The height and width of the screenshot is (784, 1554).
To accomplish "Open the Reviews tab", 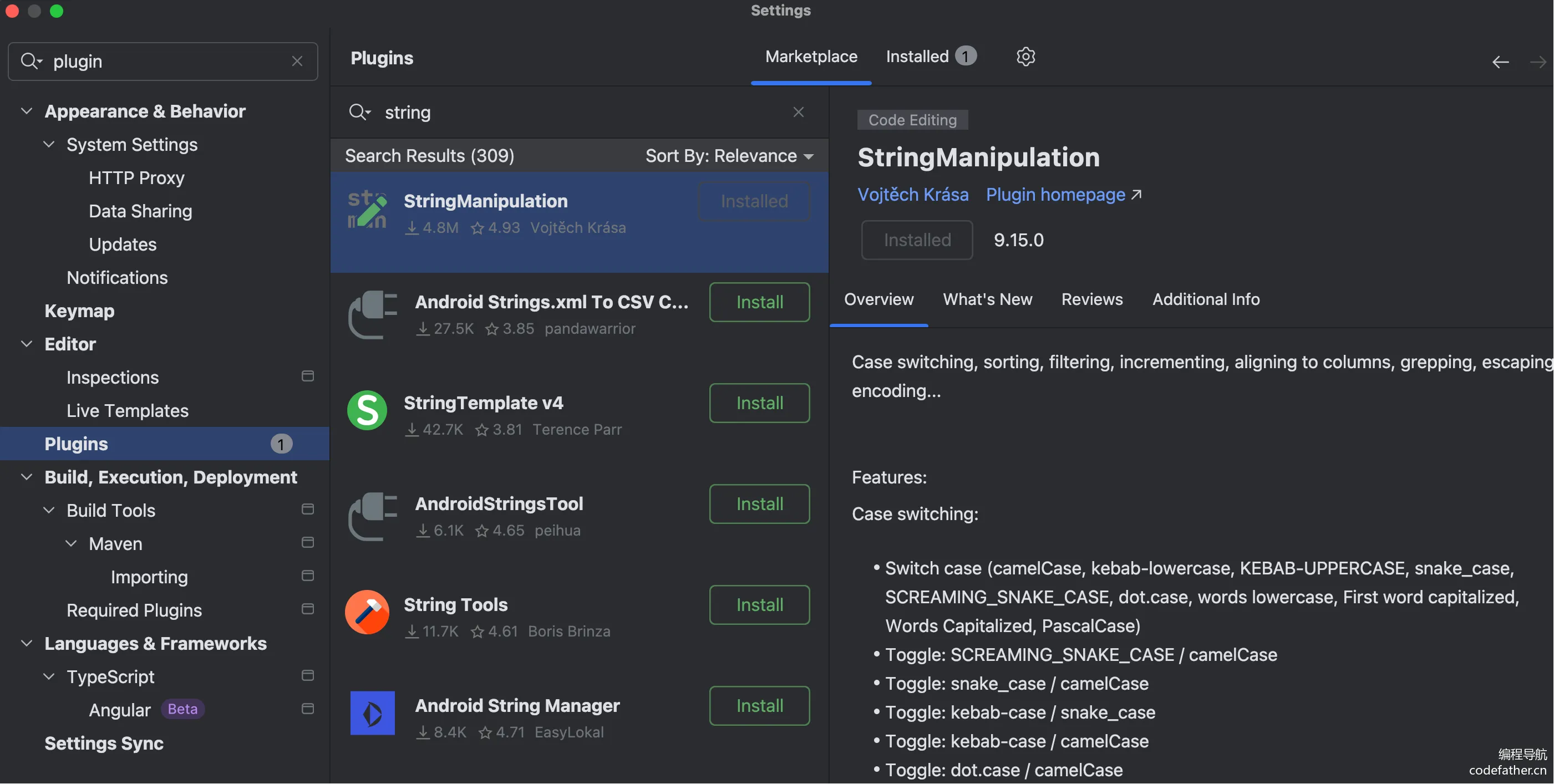I will (x=1092, y=299).
